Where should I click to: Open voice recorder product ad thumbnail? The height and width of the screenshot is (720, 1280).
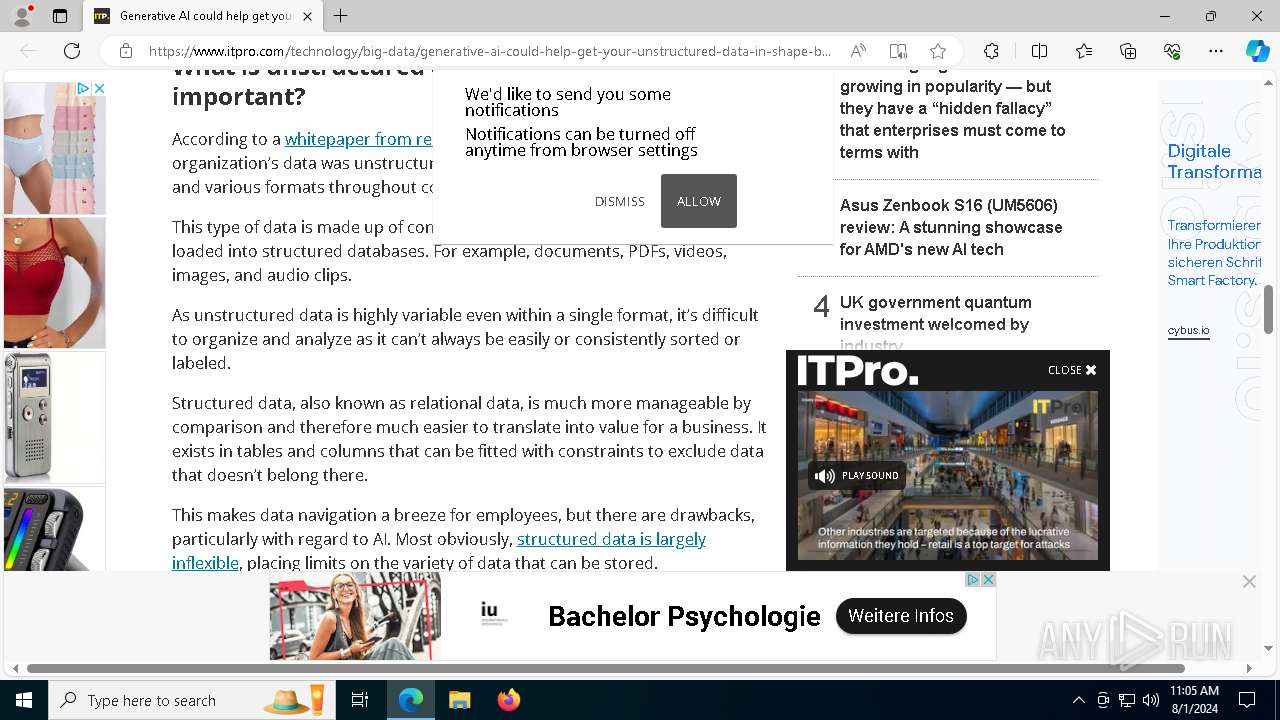(x=55, y=417)
